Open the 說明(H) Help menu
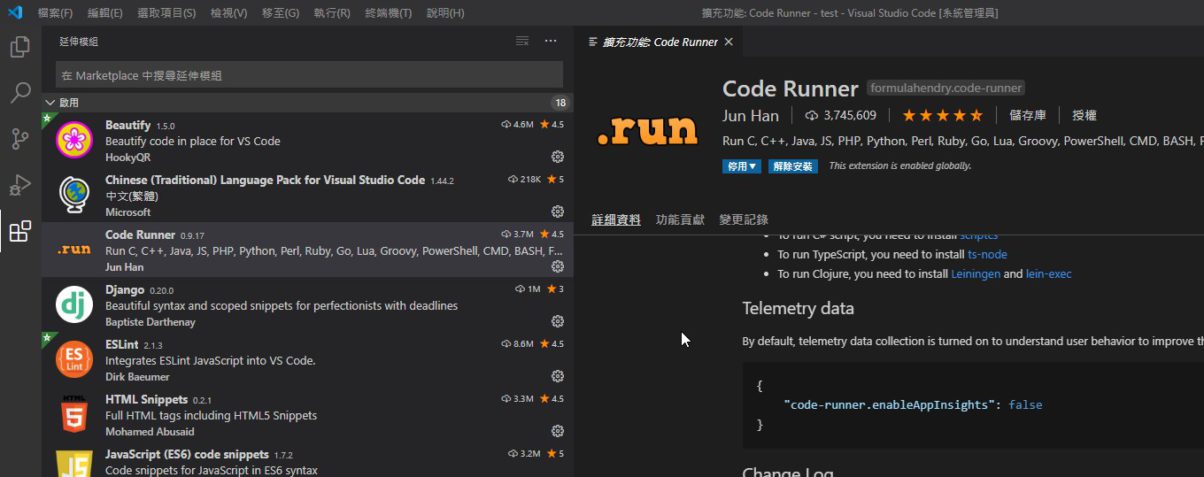The image size is (1204, 477). click(x=445, y=13)
